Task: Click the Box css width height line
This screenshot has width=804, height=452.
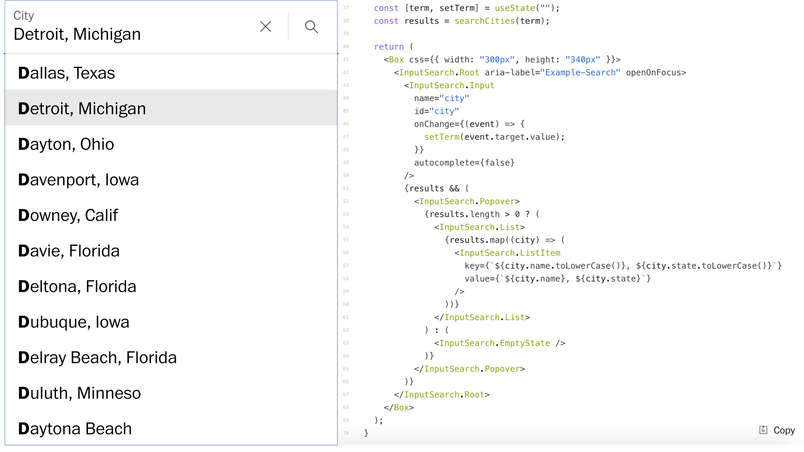Action: click(502, 59)
